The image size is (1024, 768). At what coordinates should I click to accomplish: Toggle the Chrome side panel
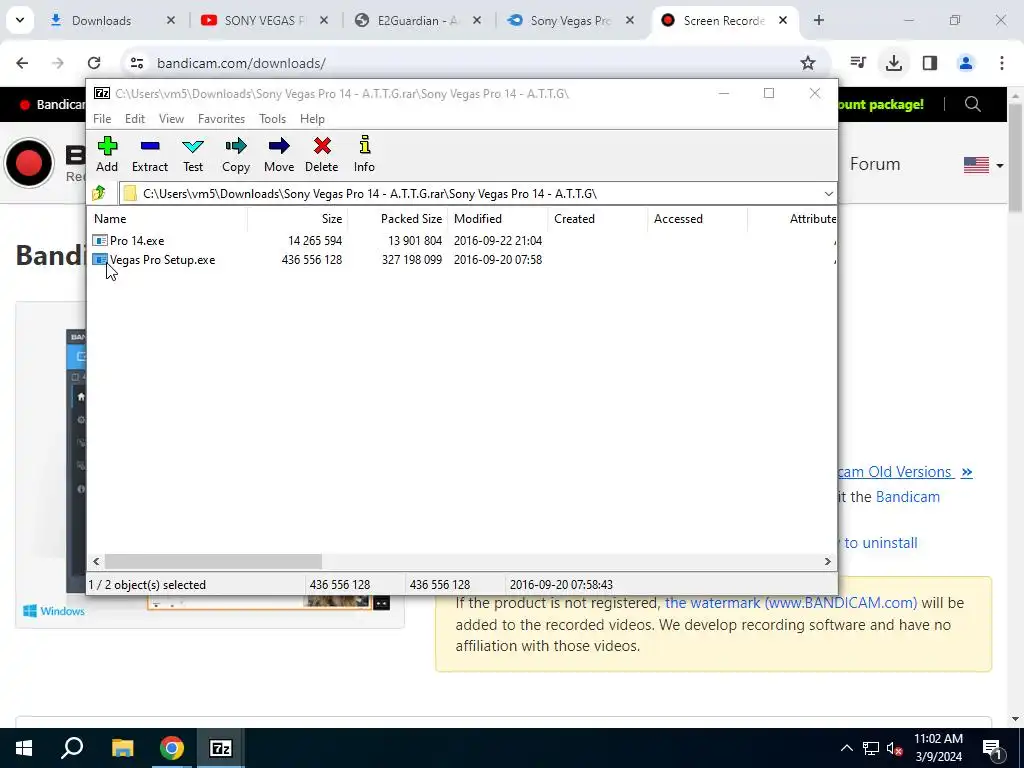(930, 63)
